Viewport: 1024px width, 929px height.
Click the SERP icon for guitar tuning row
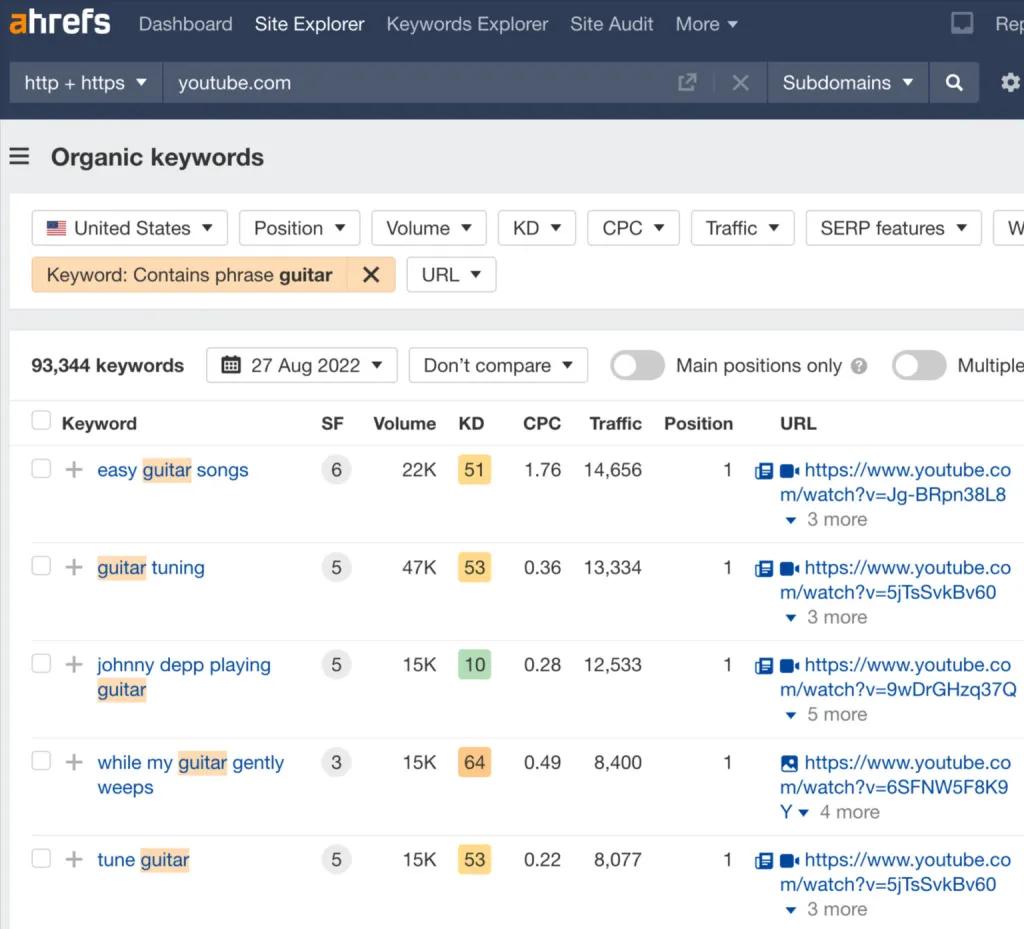[x=764, y=568]
